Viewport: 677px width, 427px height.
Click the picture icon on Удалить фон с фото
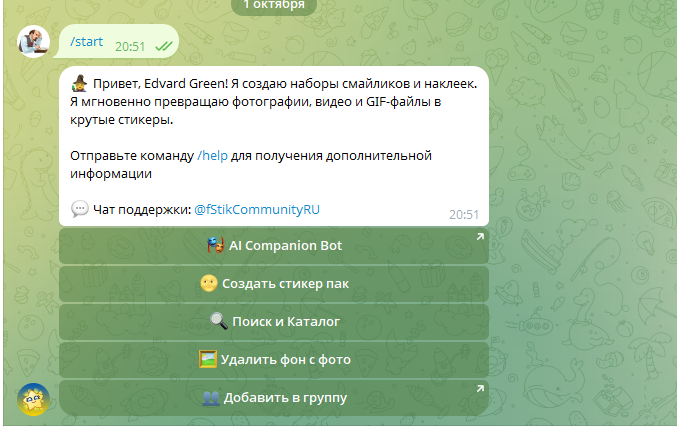[208, 359]
